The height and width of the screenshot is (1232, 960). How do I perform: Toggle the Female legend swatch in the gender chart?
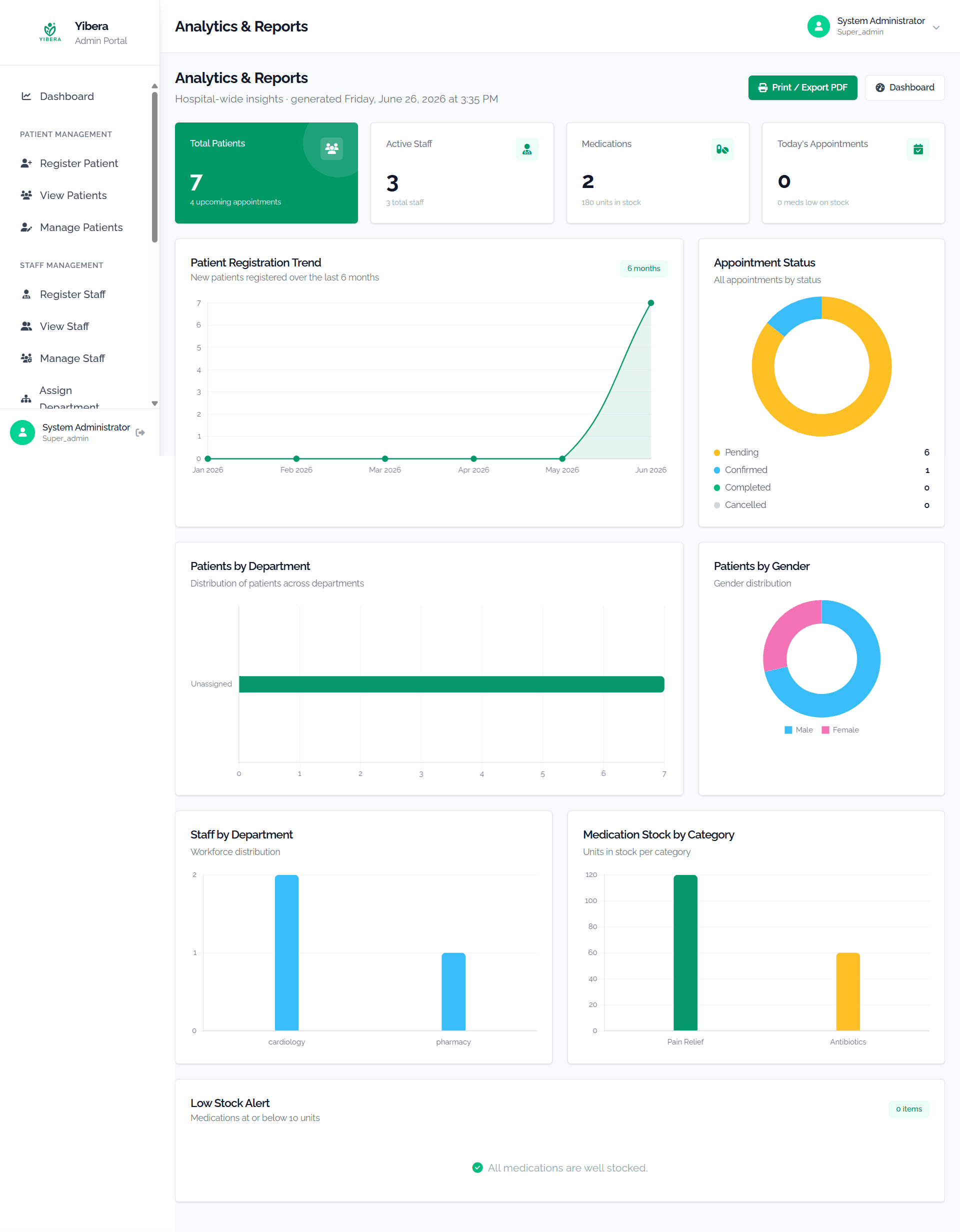(826, 730)
